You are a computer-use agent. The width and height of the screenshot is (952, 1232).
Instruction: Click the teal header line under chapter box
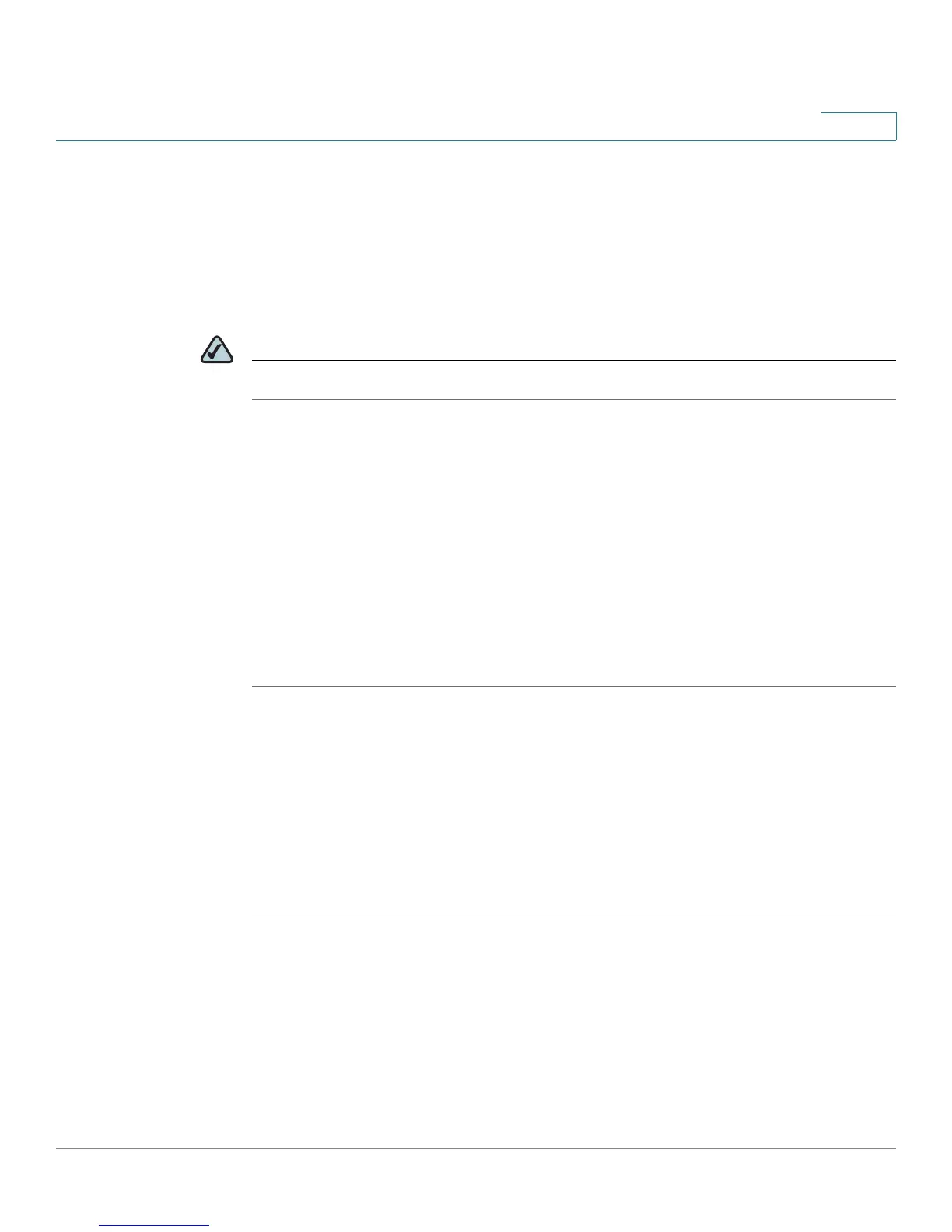tap(476, 140)
